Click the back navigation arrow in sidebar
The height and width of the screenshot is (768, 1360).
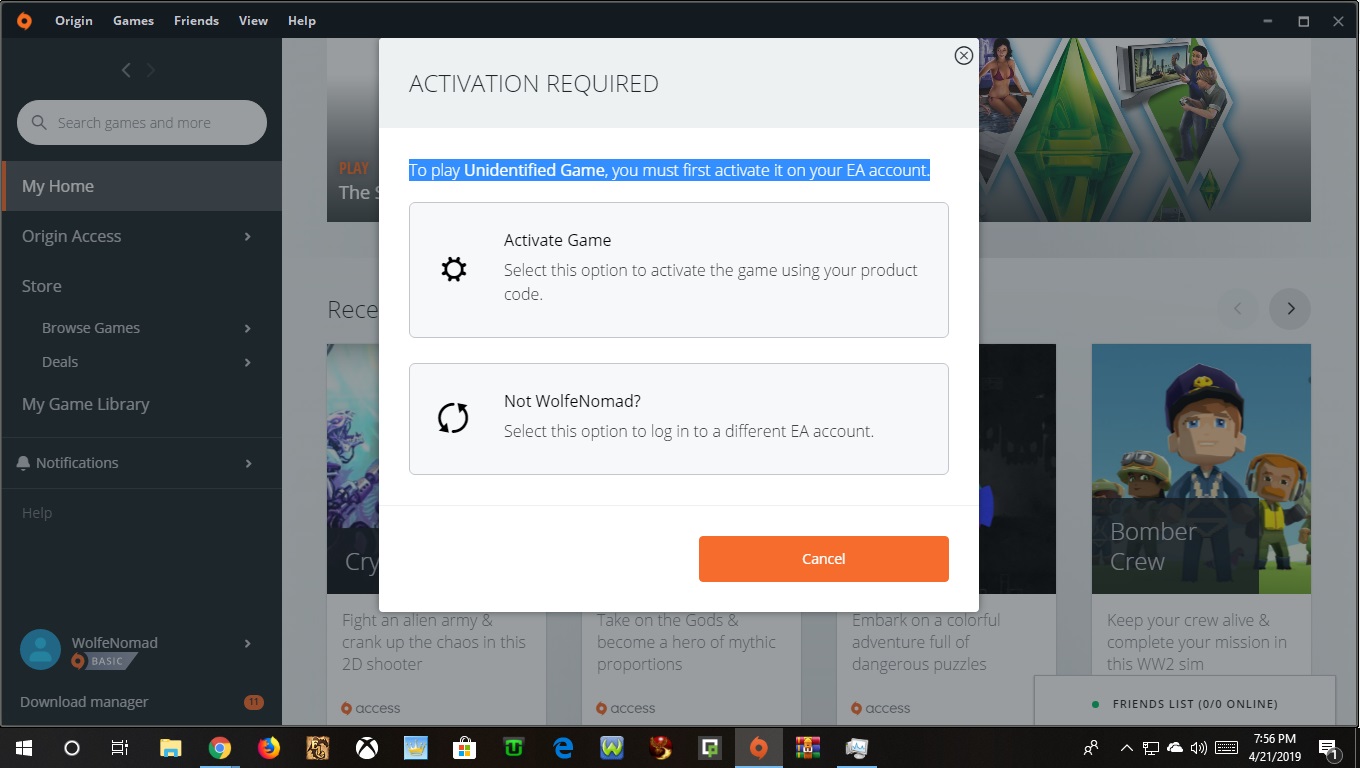pyautogui.click(x=126, y=69)
